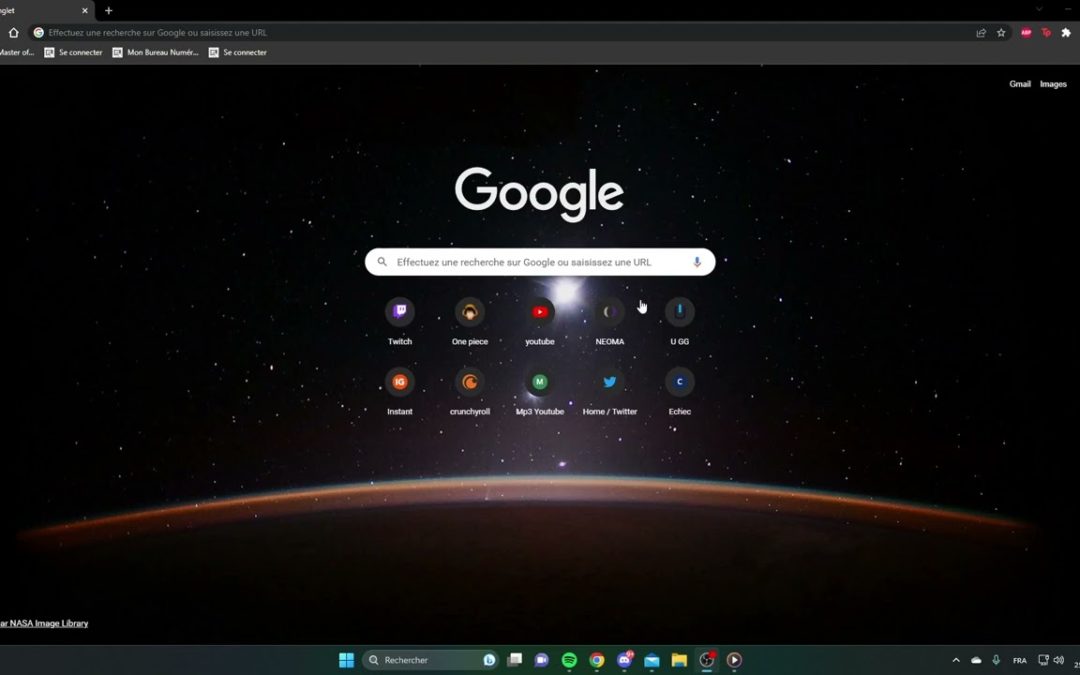The width and height of the screenshot is (1080, 675).
Task: Bookmark this page with the star icon
Action: click(1001, 32)
